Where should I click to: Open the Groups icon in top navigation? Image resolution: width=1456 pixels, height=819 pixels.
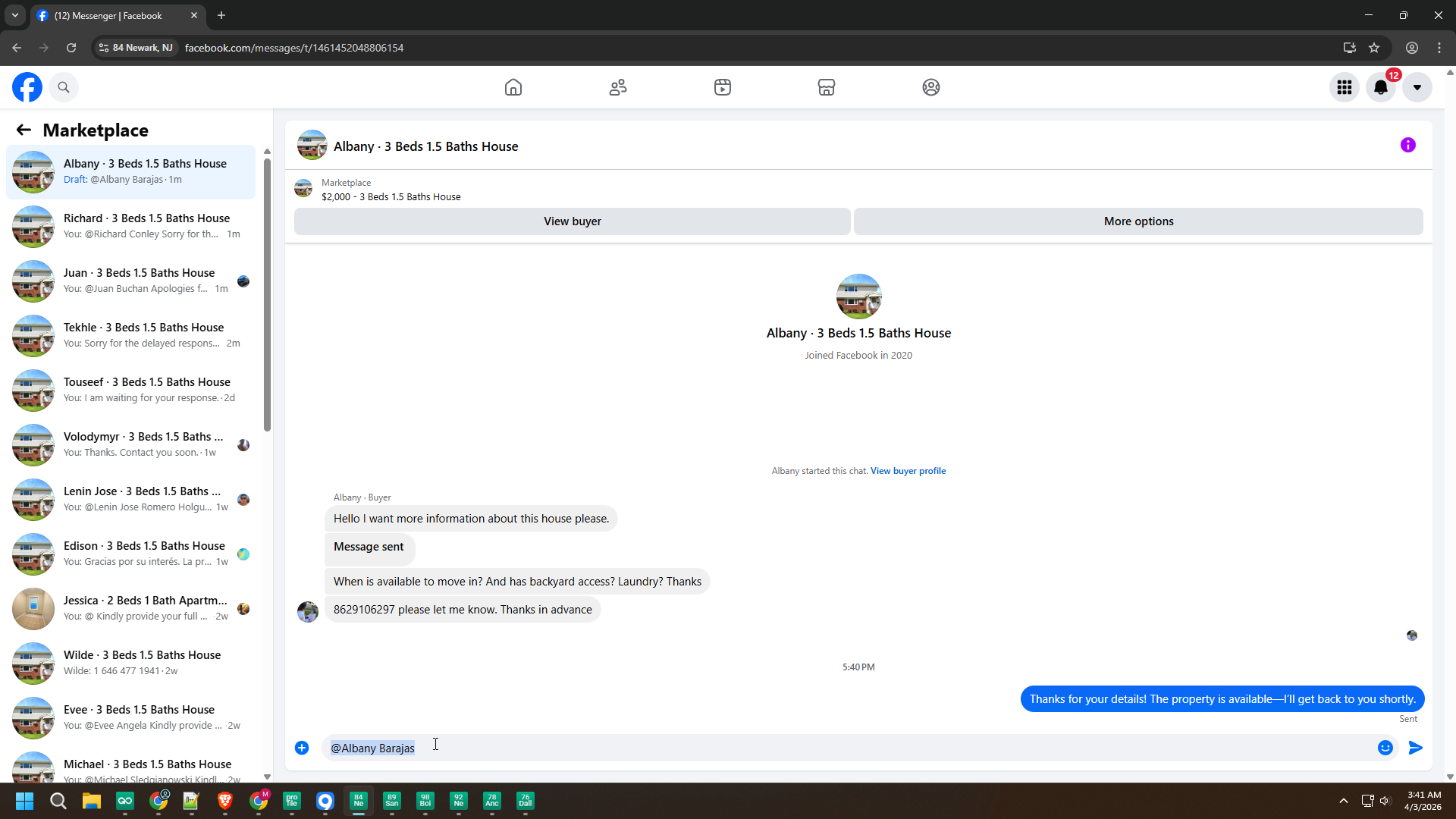tap(931, 87)
